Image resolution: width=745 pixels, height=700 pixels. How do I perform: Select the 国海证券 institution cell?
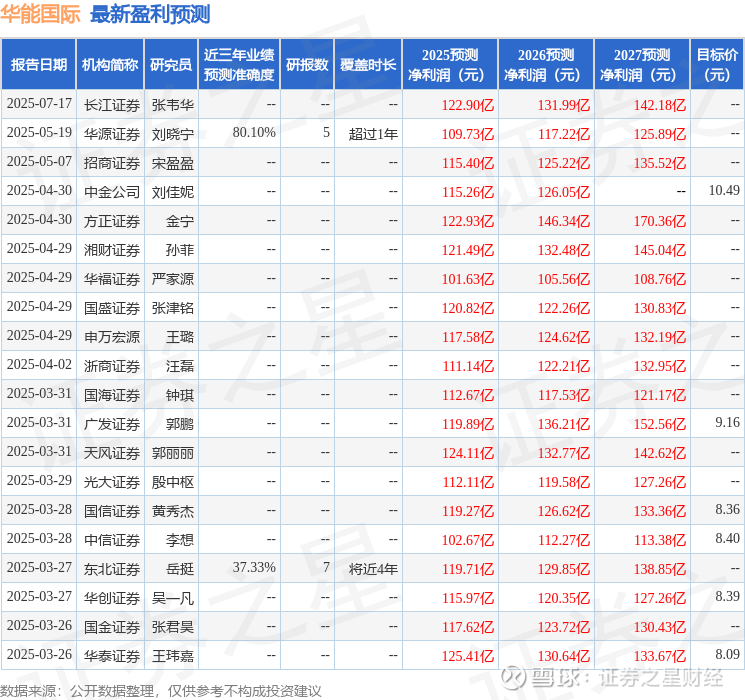point(112,395)
